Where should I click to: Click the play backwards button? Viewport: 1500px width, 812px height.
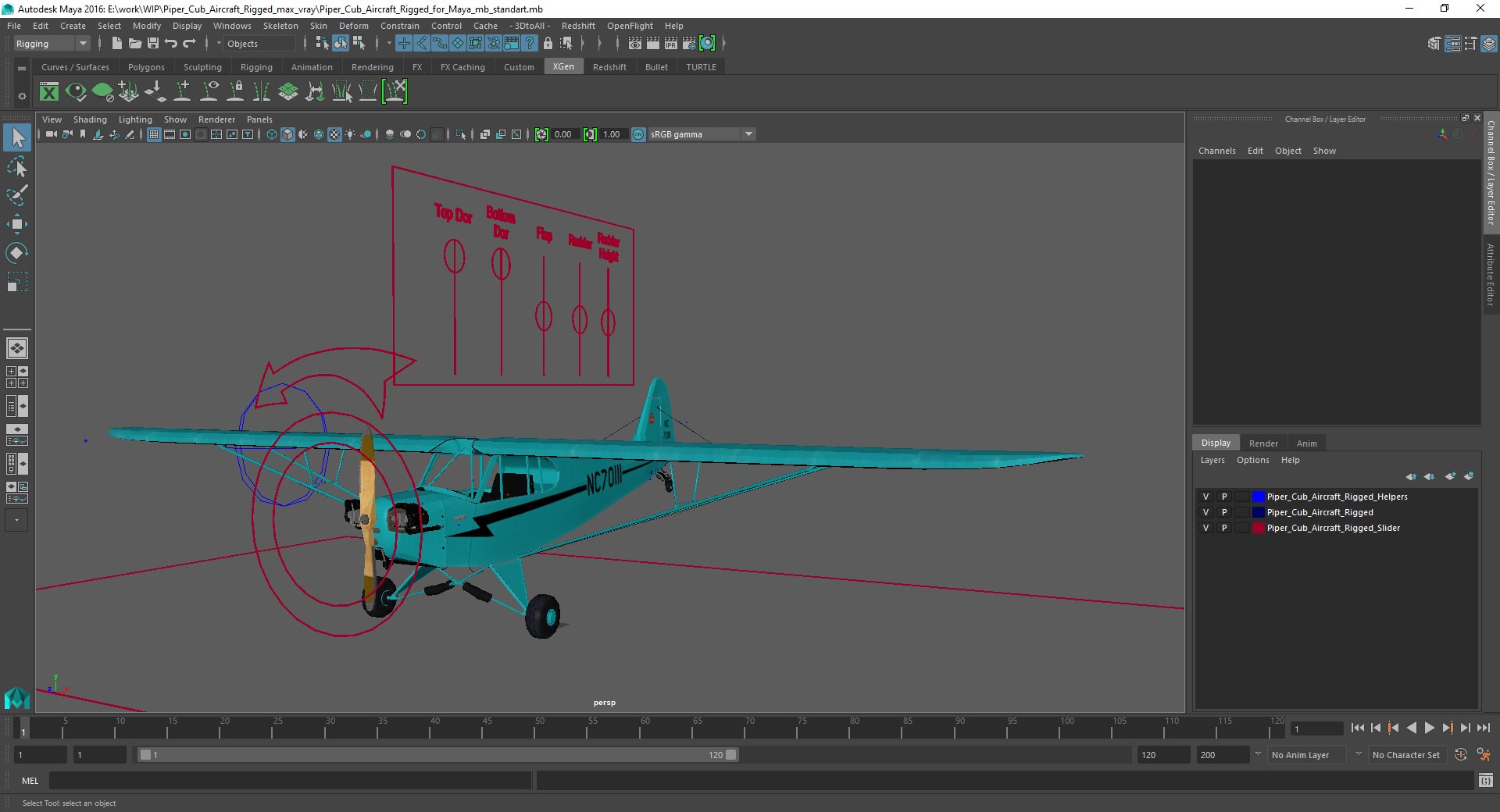coord(1411,728)
